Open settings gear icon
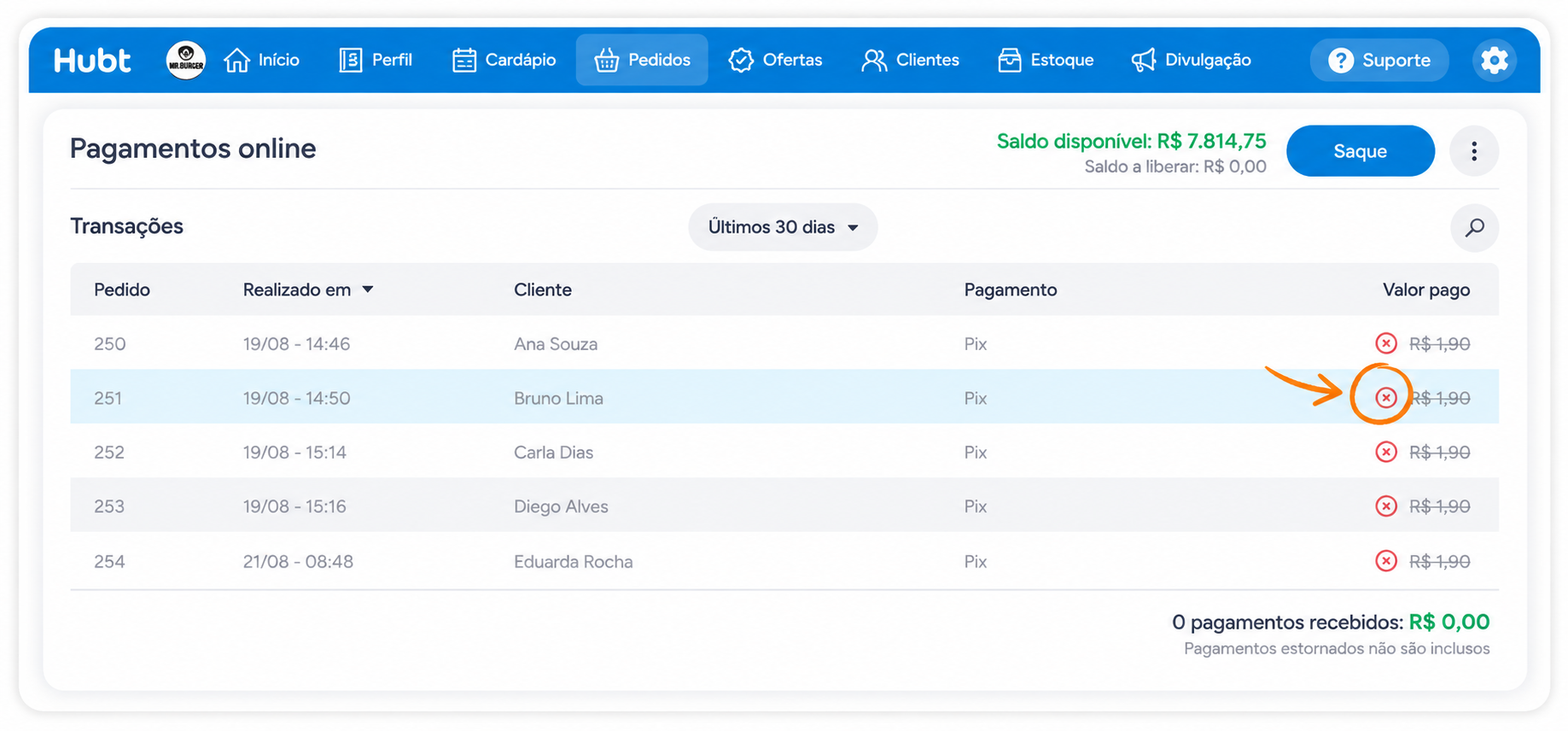The height and width of the screenshot is (731, 1568). (1494, 61)
